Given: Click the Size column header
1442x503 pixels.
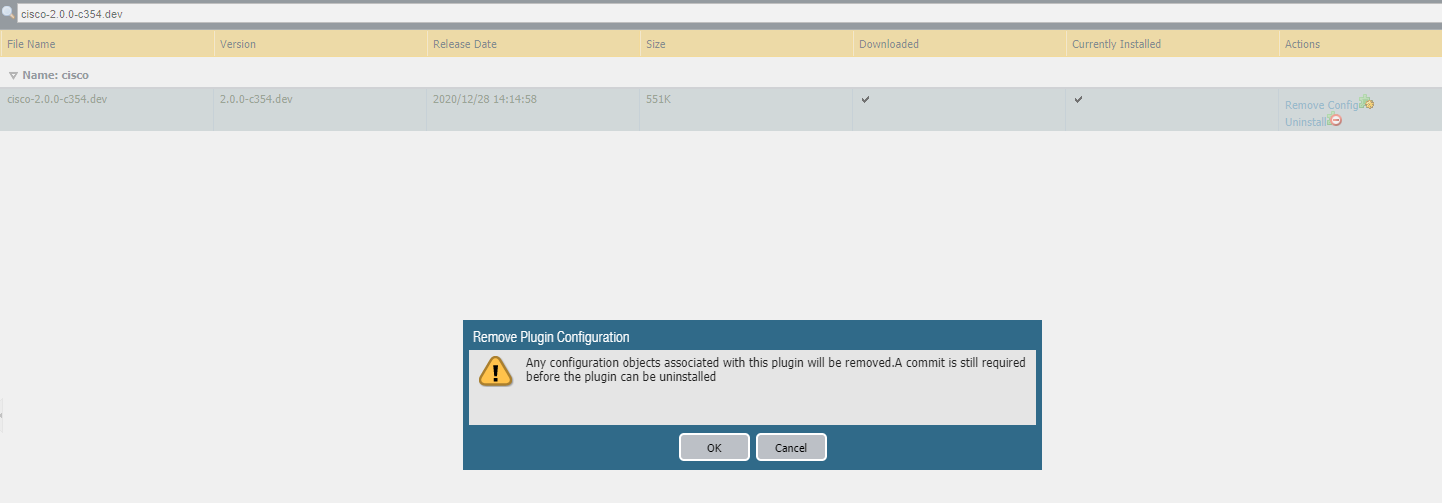Looking at the screenshot, I should point(746,44).
